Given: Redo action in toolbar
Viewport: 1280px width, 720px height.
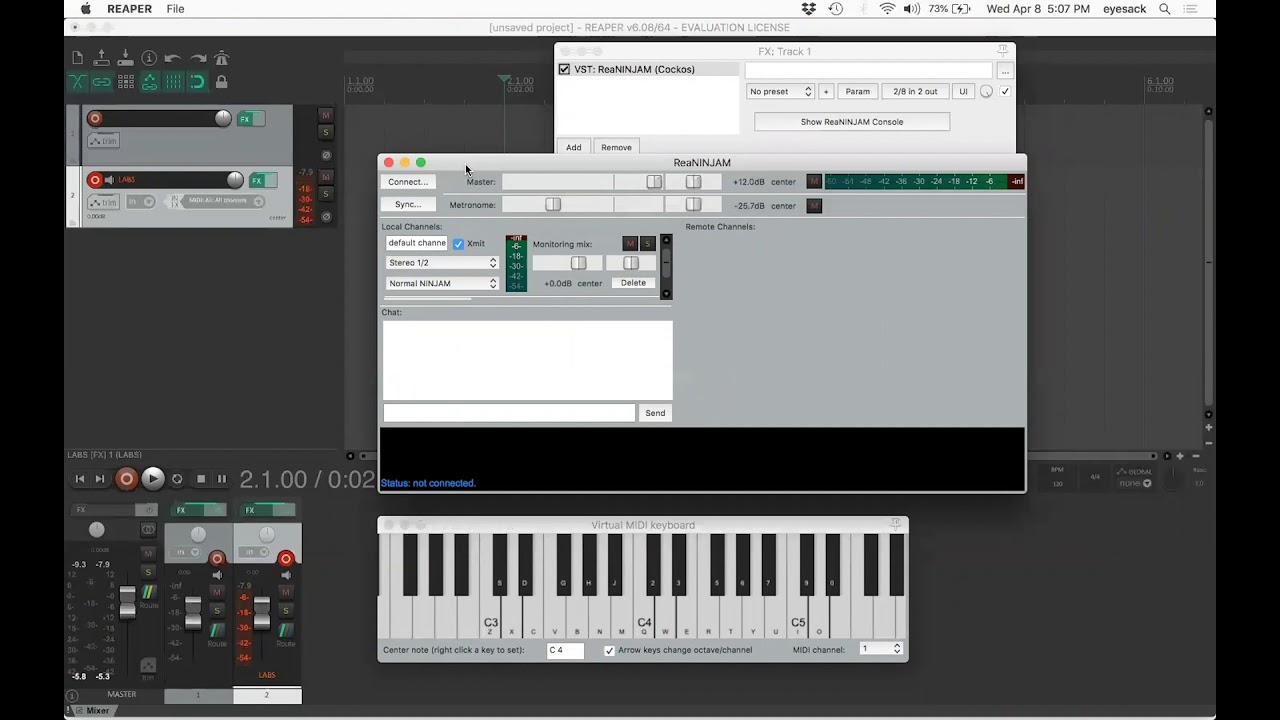Looking at the screenshot, I should 198,58.
